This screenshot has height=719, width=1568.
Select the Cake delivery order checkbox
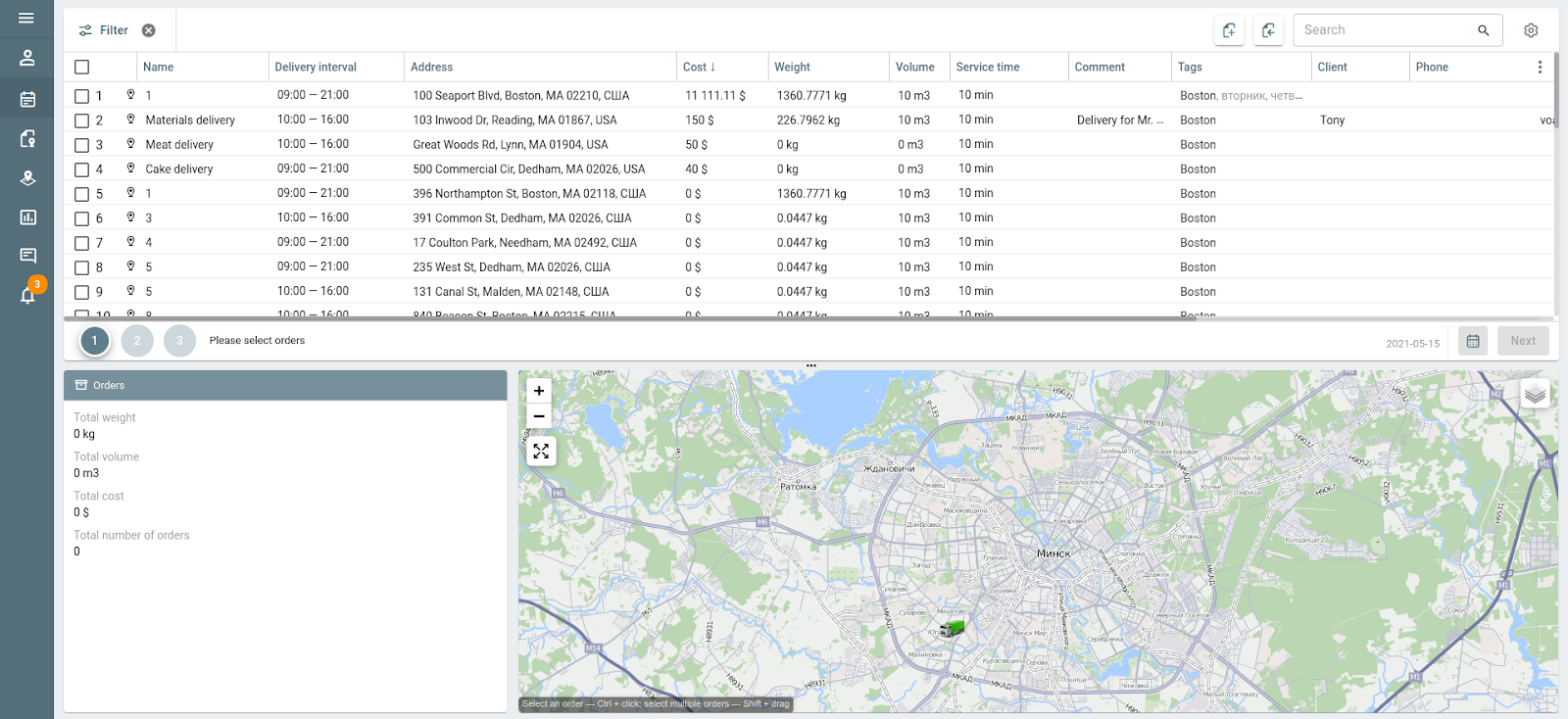82,169
